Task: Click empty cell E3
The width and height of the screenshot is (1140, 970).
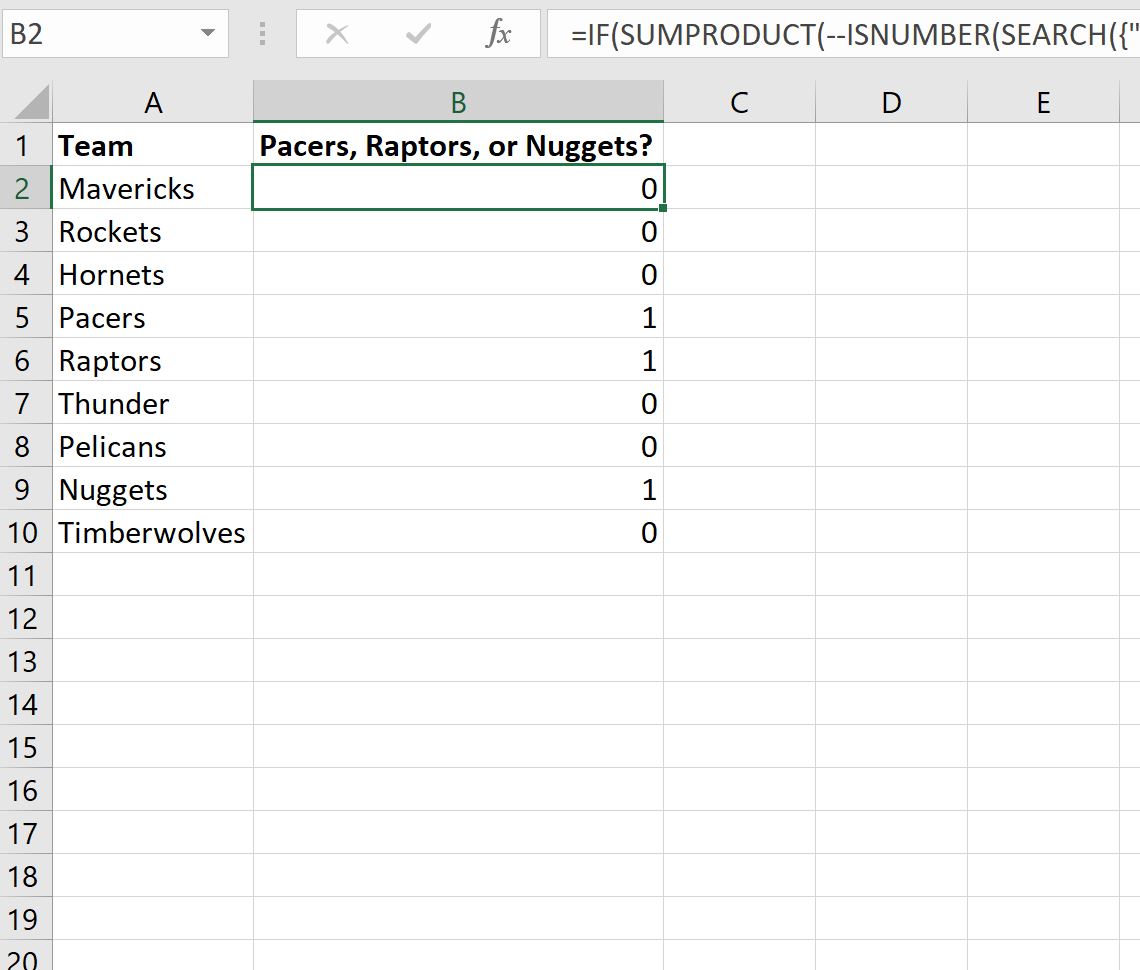Action: (1043, 231)
